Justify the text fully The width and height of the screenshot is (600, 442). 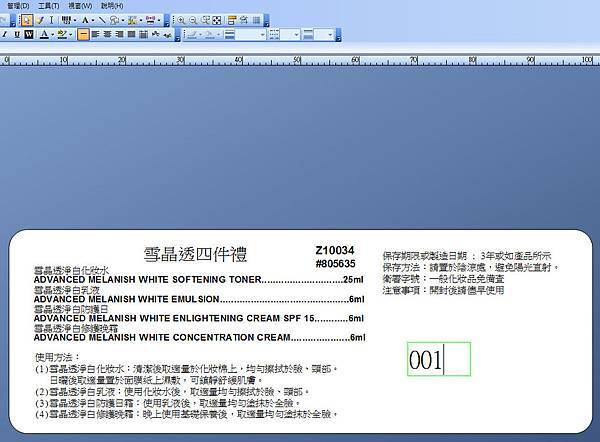coord(131,34)
